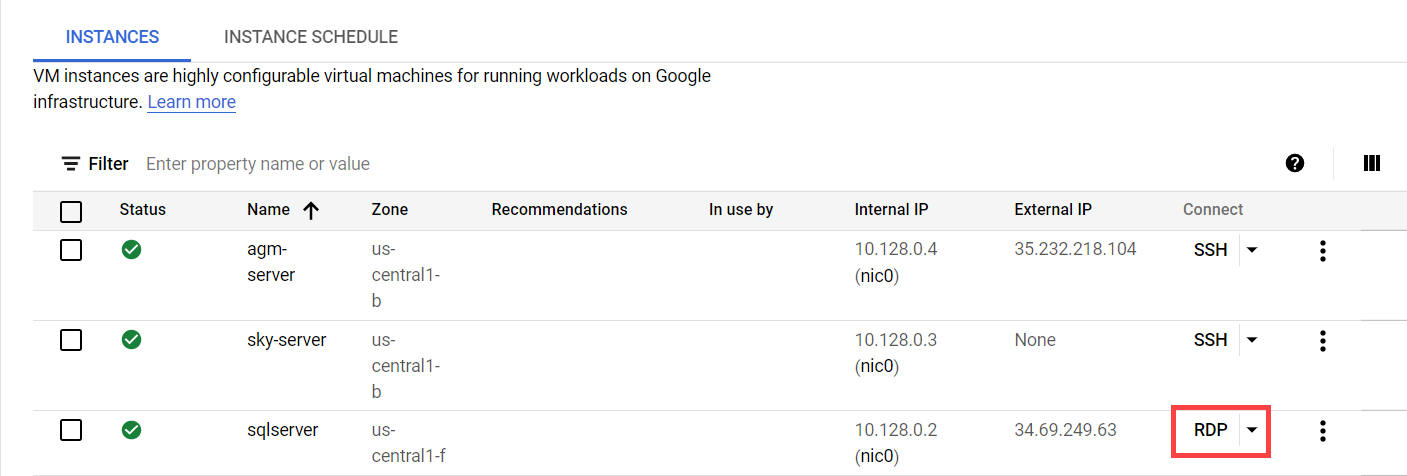Switch to the Instance Schedule tab
Image resolution: width=1407 pixels, height=476 pixels.
[x=311, y=37]
